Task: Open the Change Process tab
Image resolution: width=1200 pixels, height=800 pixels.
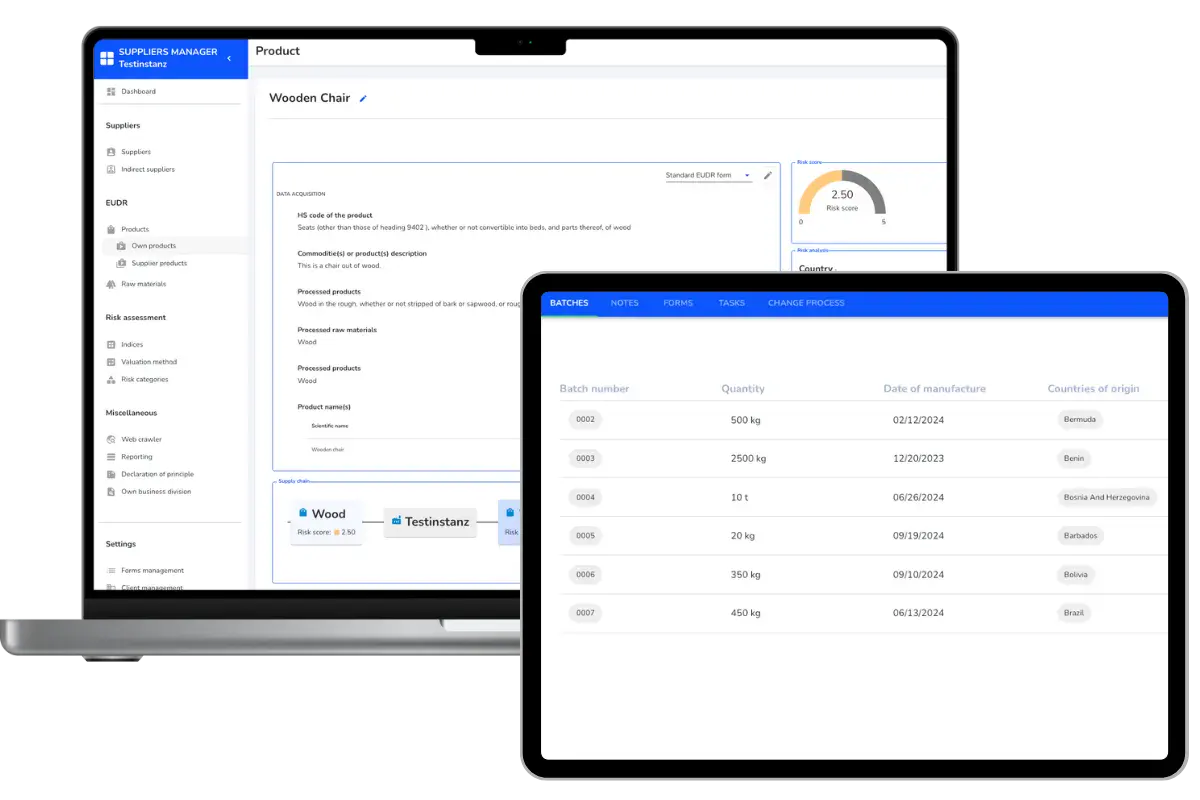Action: 805,303
